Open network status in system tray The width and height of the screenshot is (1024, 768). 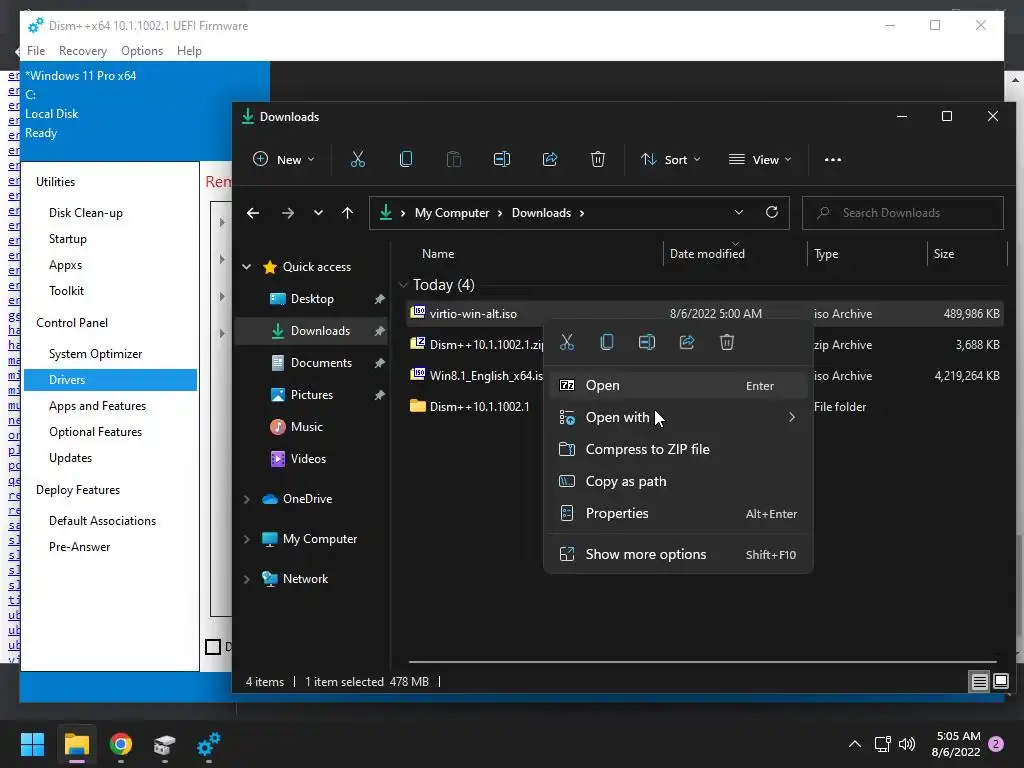(x=882, y=744)
